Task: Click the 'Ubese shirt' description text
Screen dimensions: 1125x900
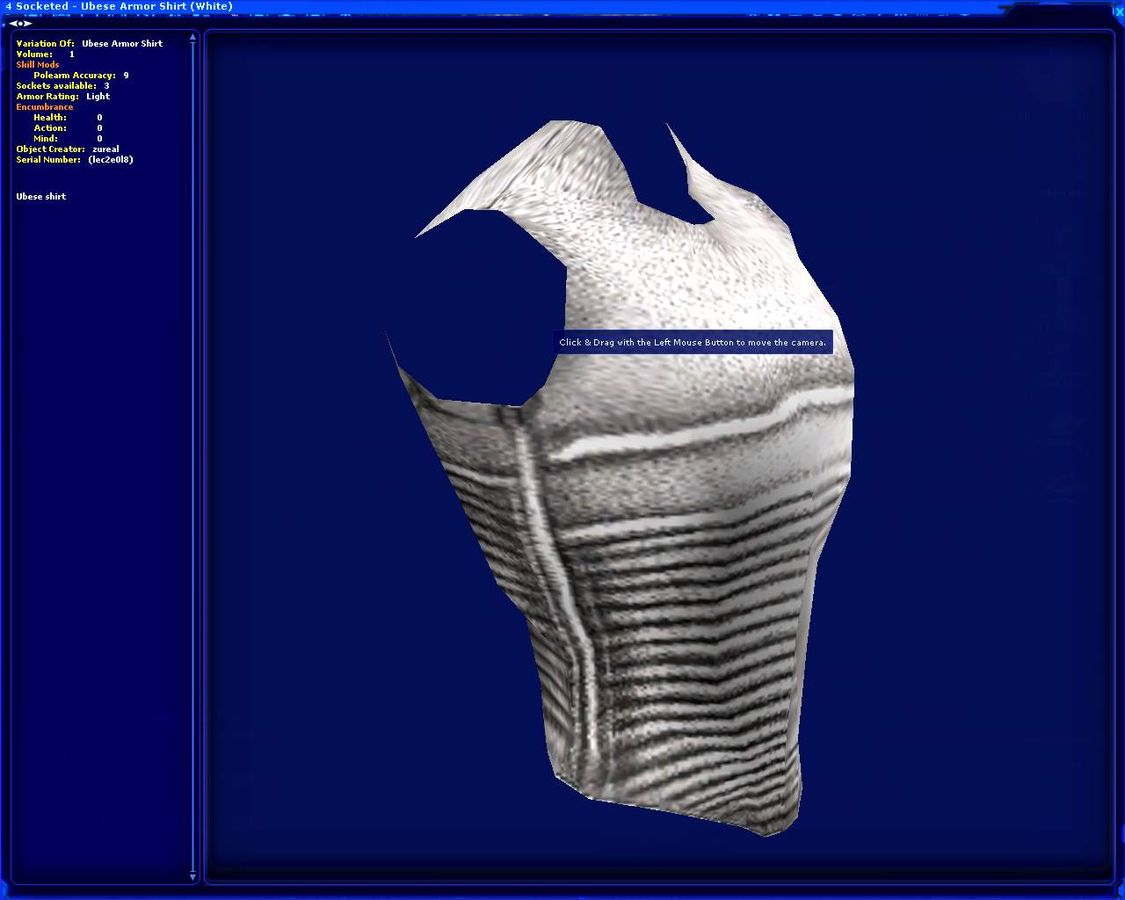Action: [x=41, y=197]
